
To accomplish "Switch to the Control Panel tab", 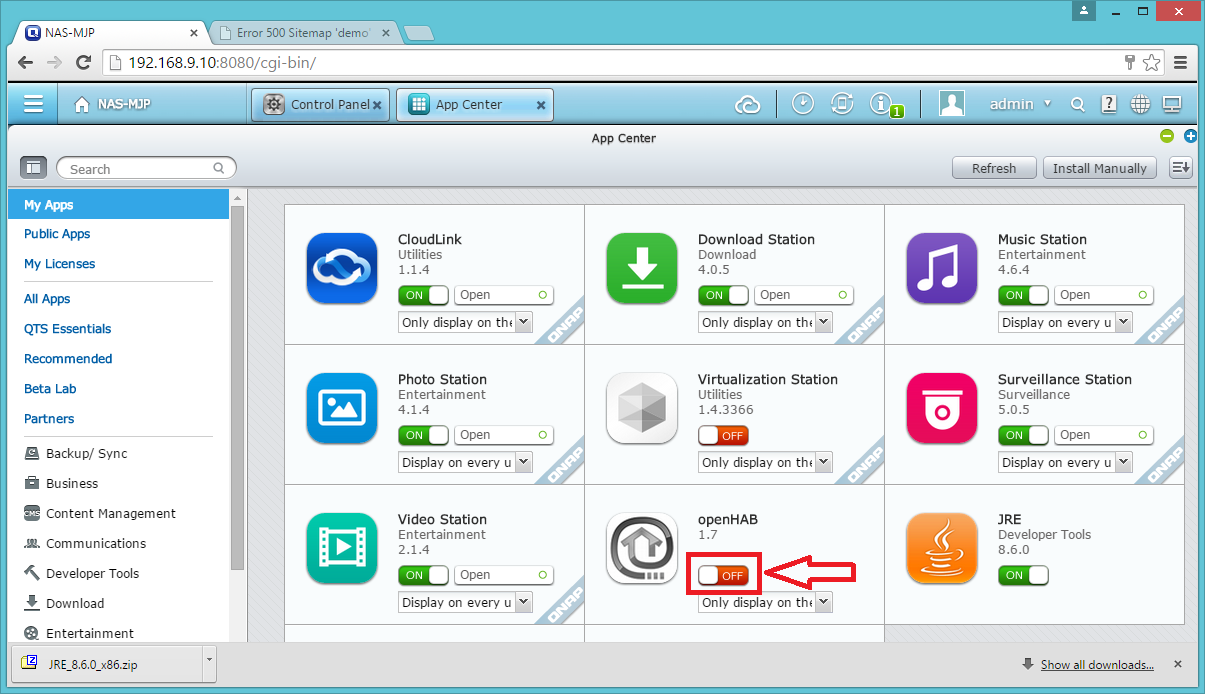I will pos(320,104).
